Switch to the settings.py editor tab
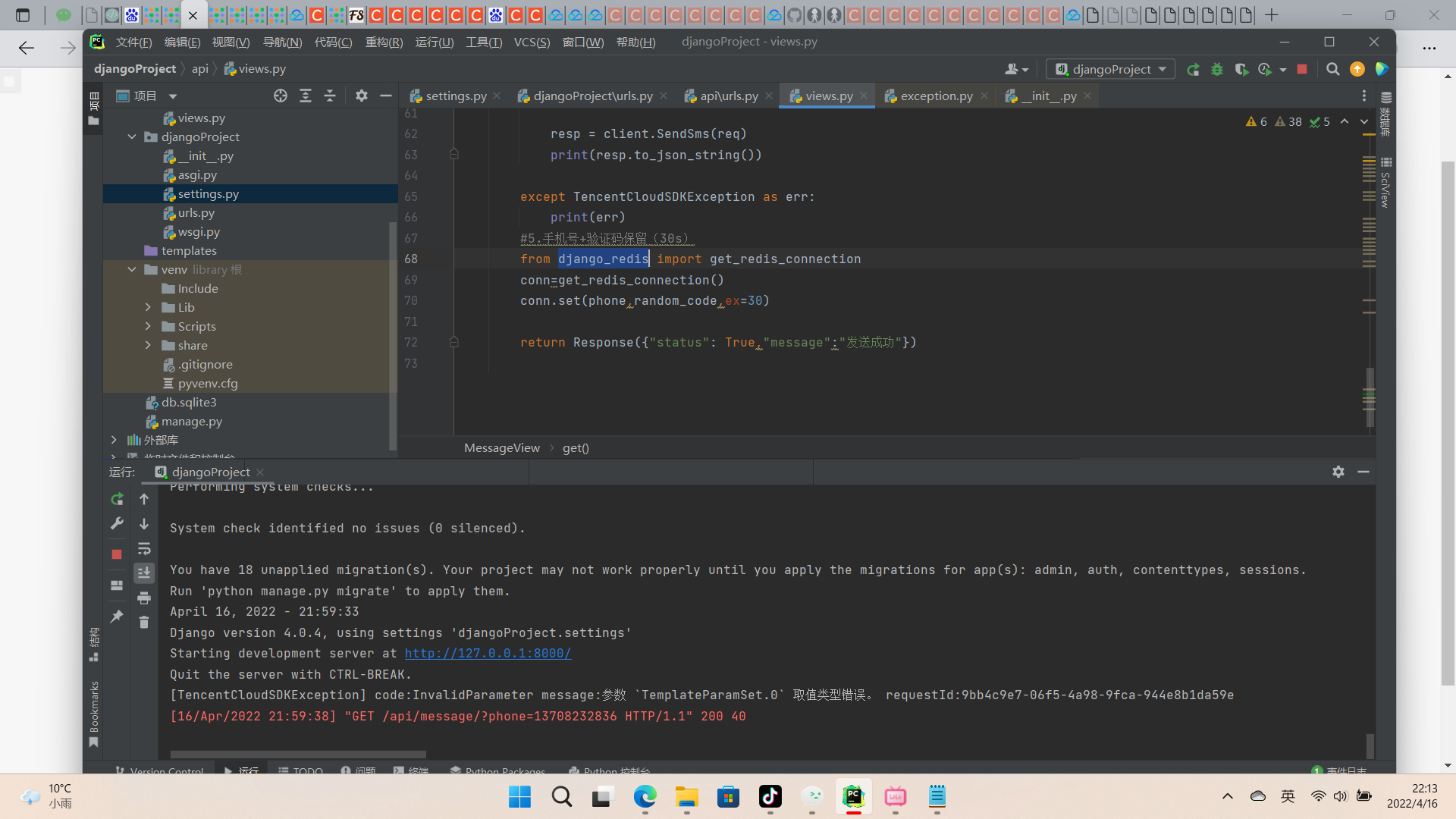This screenshot has height=819, width=1456. point(456,96)
